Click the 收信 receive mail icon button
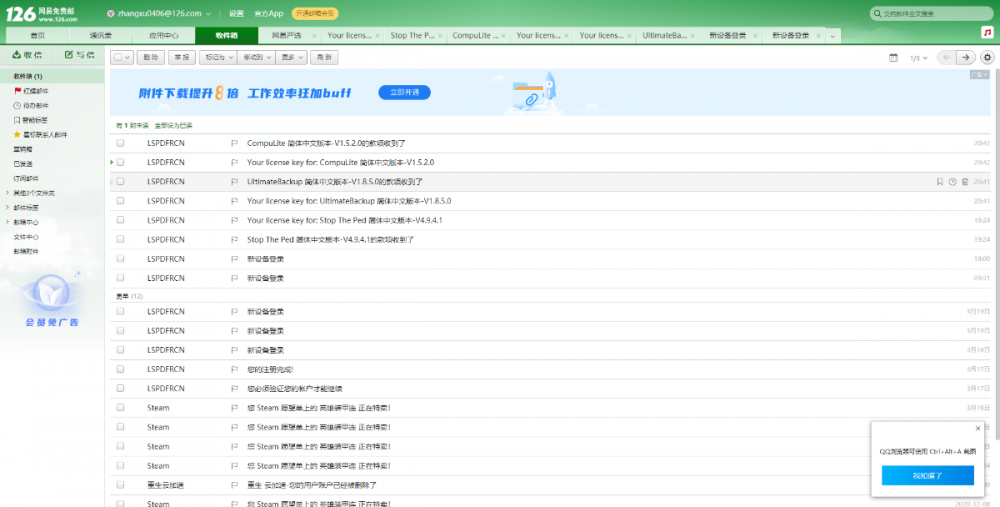The image size is (1000, 507). (27, 55)
